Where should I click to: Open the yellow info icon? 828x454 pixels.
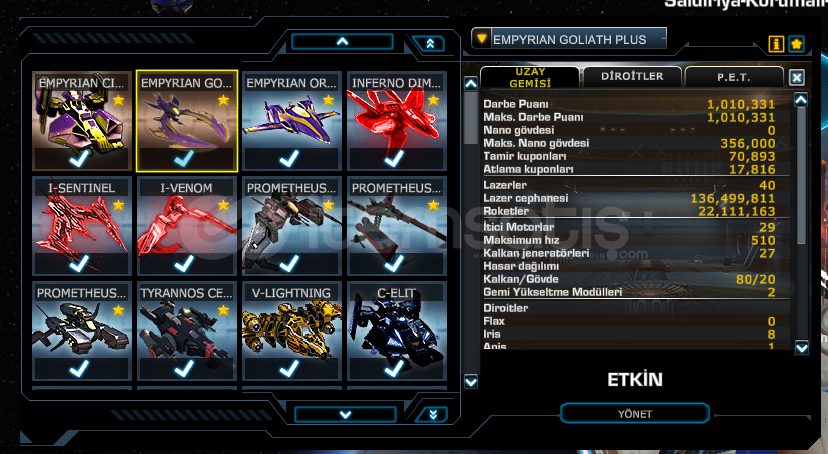(776, 44)
